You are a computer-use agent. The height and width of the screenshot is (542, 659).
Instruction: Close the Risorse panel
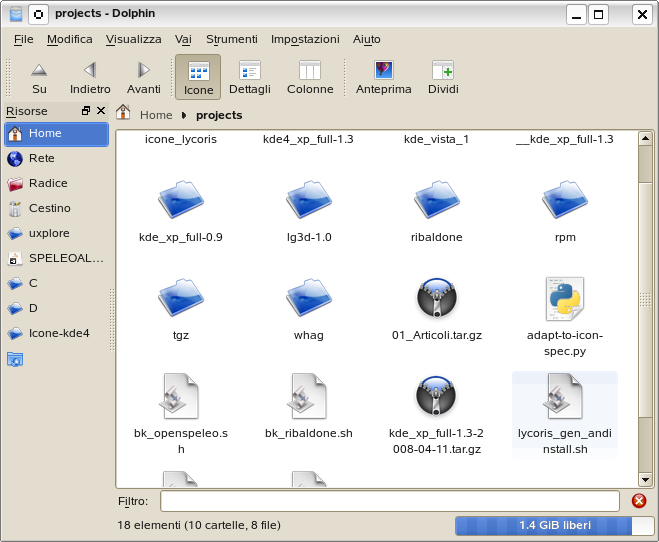point(101,111)
